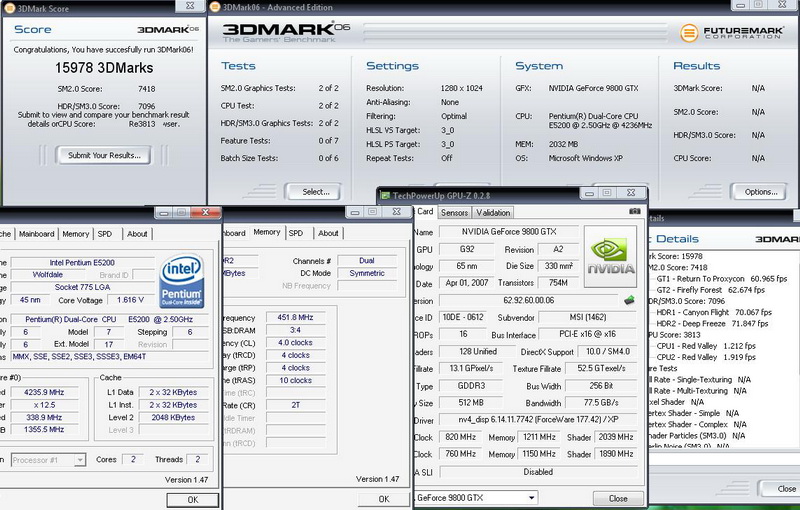
Task: Click OK in the CPU-Z memory window
Action: click(x=384, y=499)
